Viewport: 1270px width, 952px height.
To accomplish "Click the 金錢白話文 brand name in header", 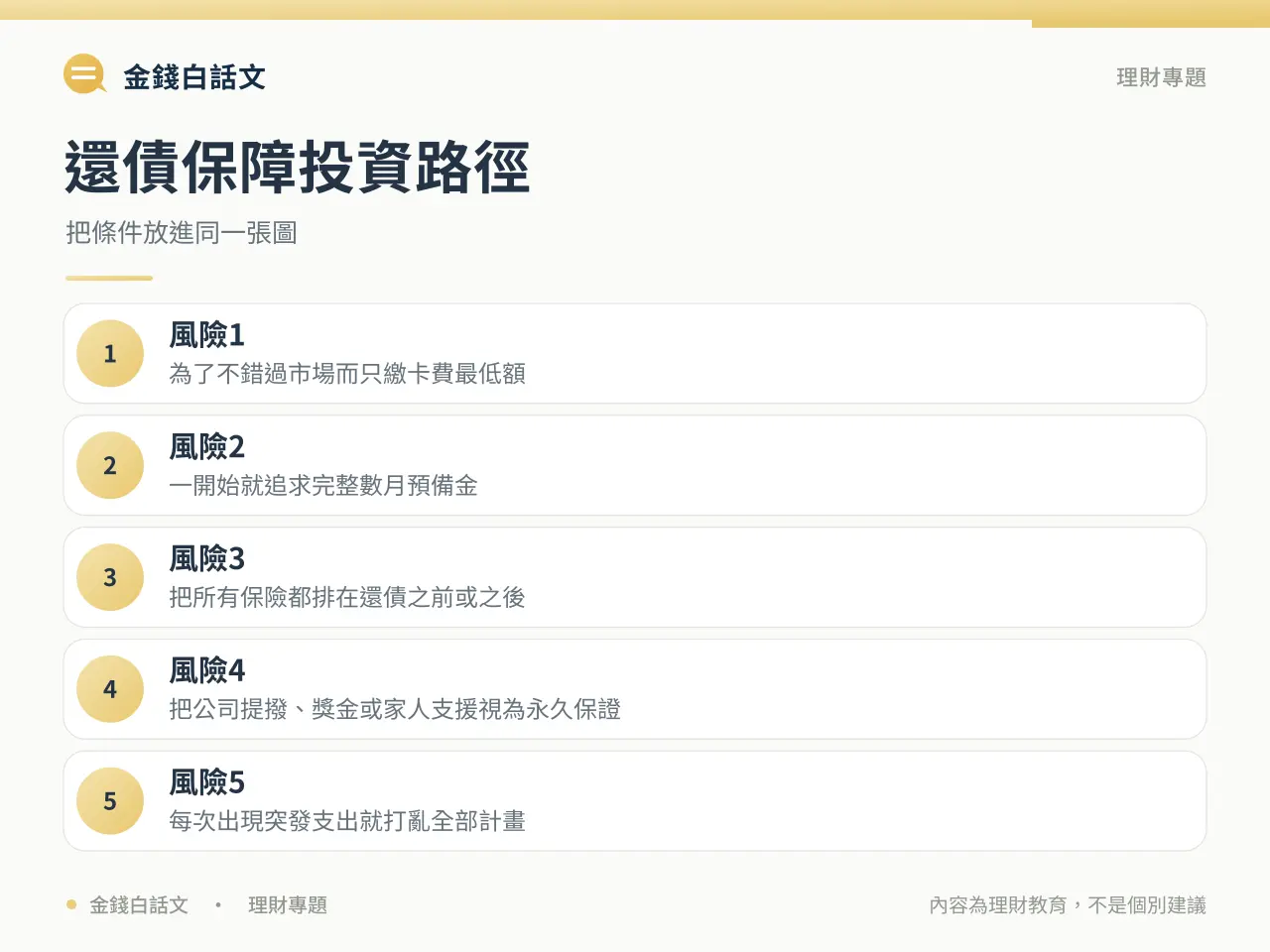I will click(194, 77).
